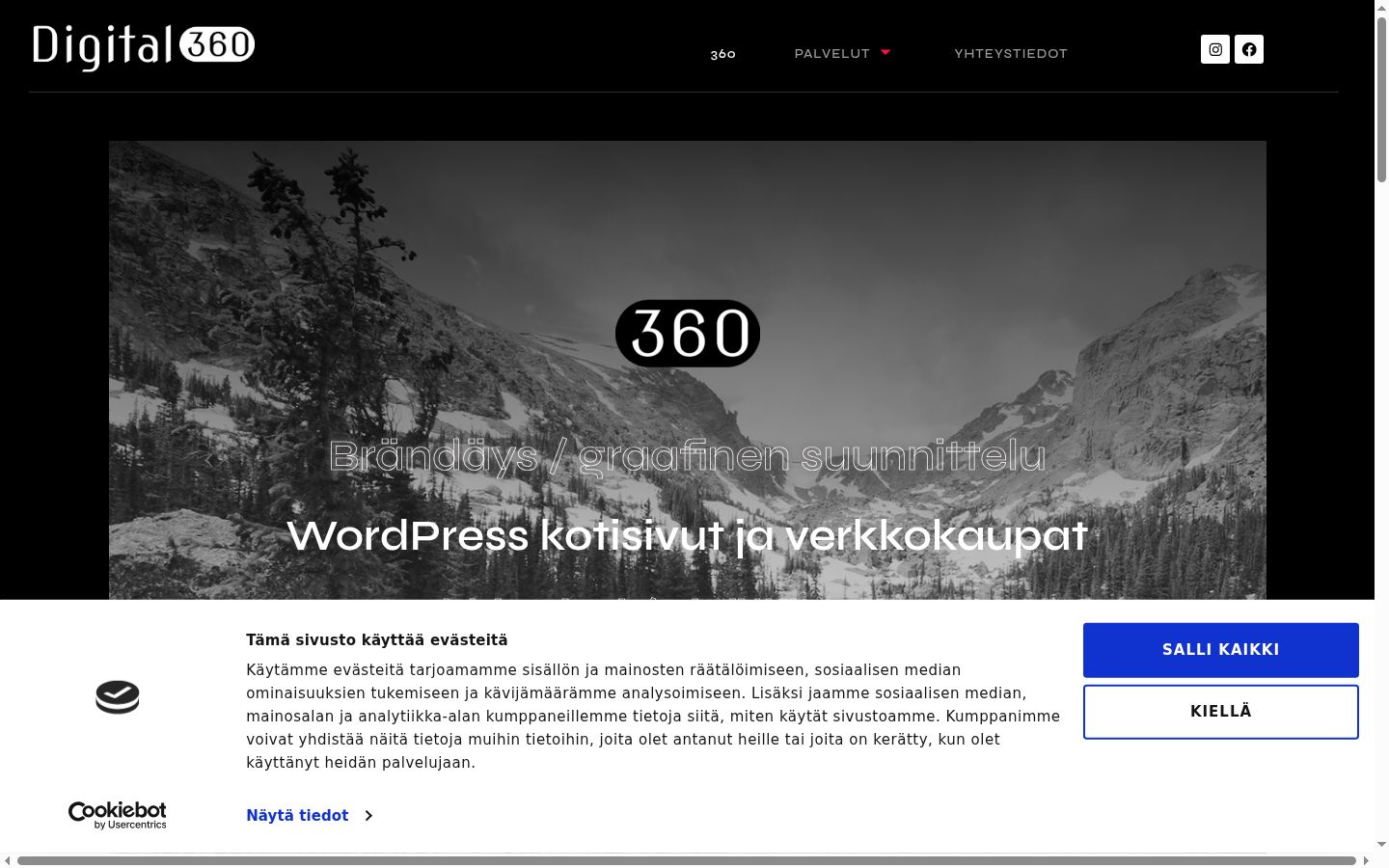
Task: Click the vertical scrollbar thumb
Action: [1381, 98]
